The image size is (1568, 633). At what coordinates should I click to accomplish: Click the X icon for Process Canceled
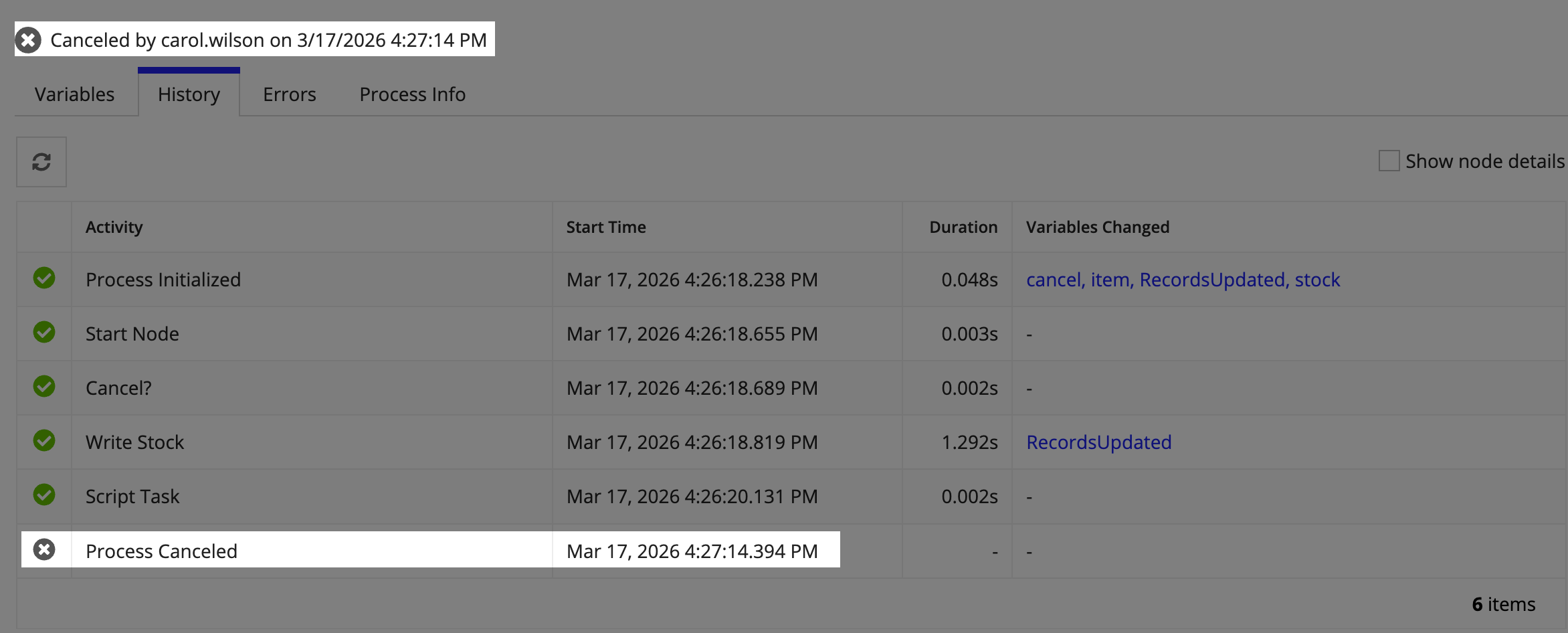[x=44, y=550]
